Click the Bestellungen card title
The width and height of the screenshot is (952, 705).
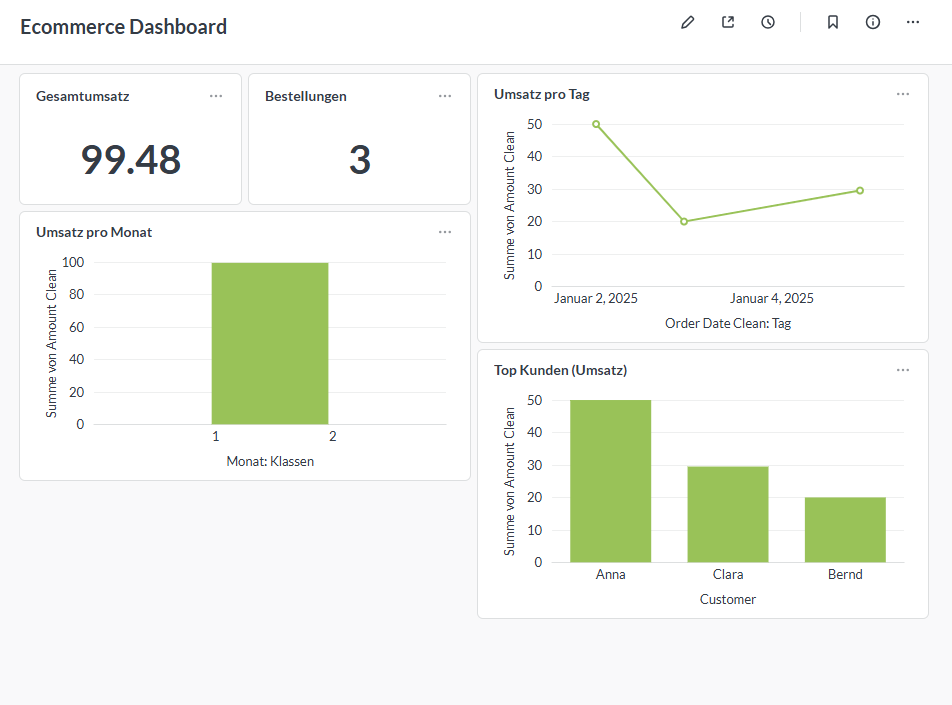305,96
